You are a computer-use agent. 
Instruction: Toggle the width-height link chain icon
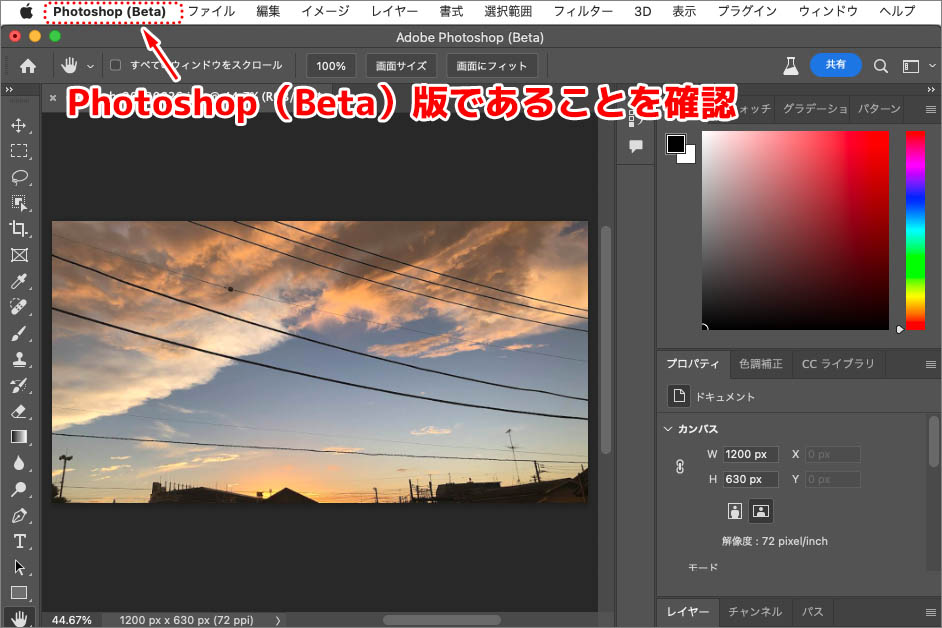point(680,467)
